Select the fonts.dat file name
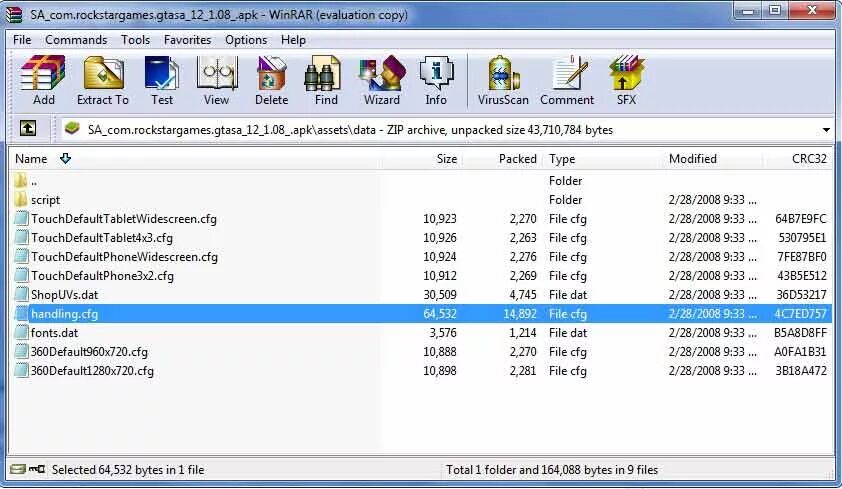This screenshot has height=489, width=842. (x=54, y=333)
